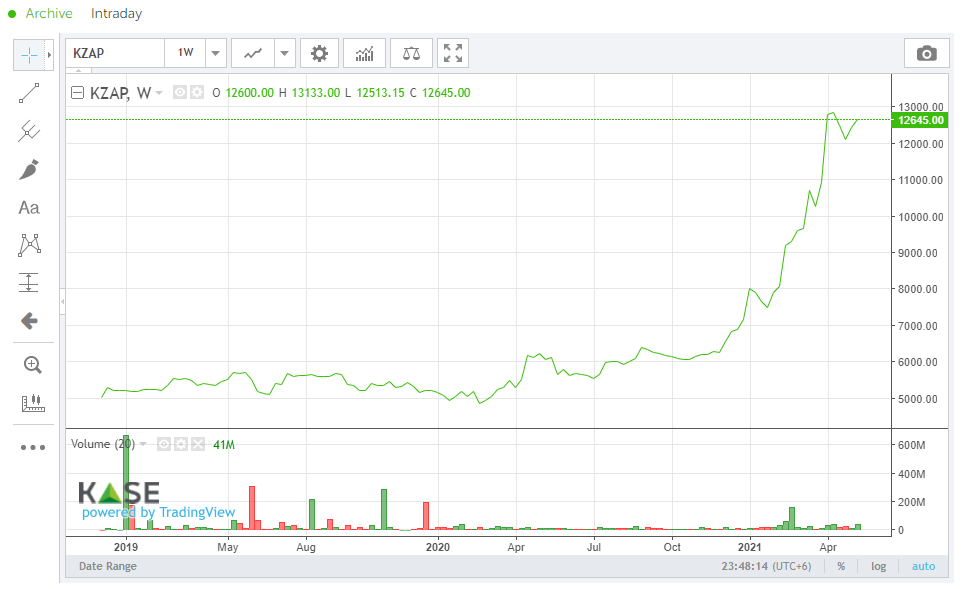
Task: Select the XABCD pattern tool
Action: tap(29, 245)
